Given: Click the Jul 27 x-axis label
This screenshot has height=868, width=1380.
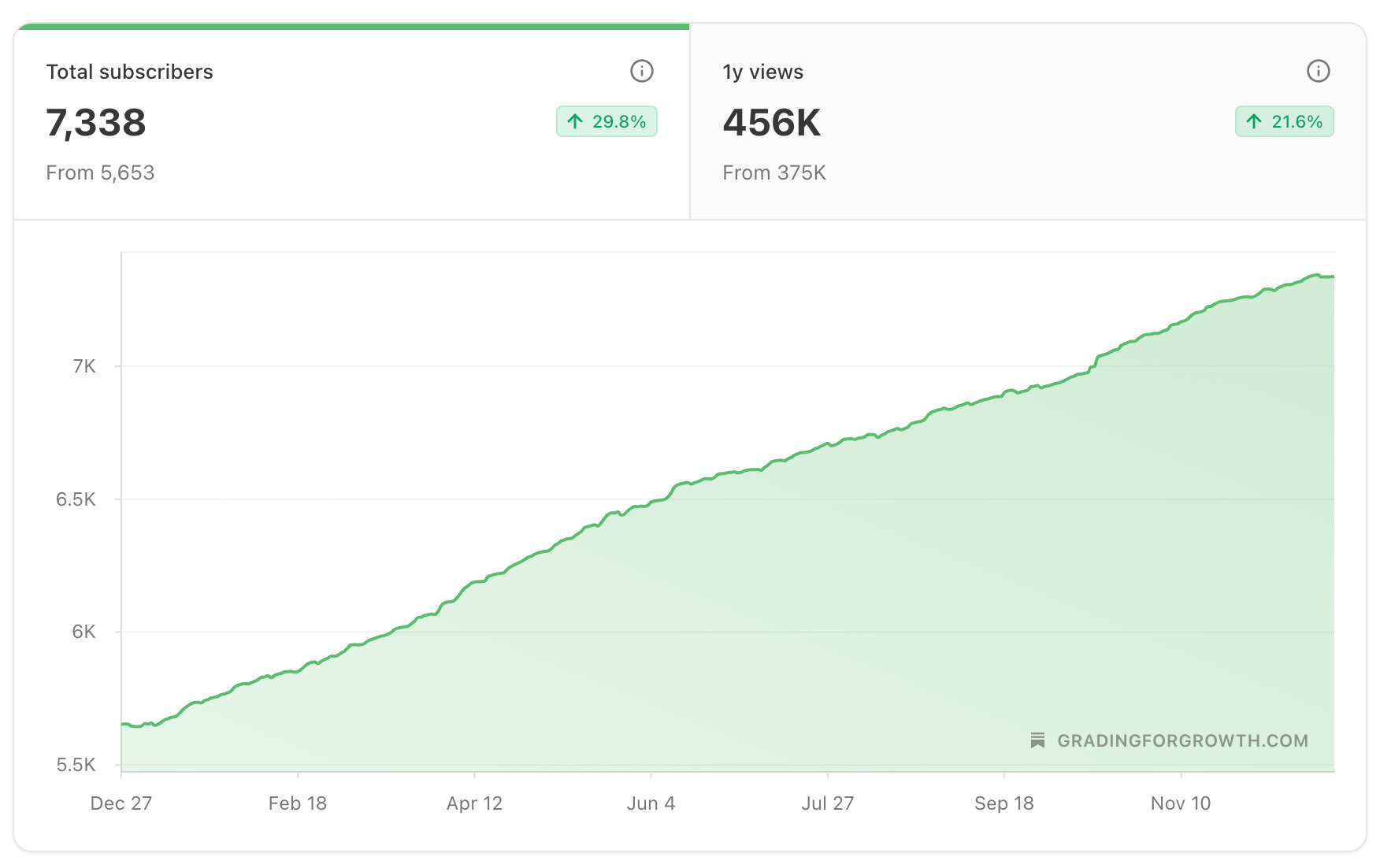Looking at the screenshot, I should [x=828, y=803].
